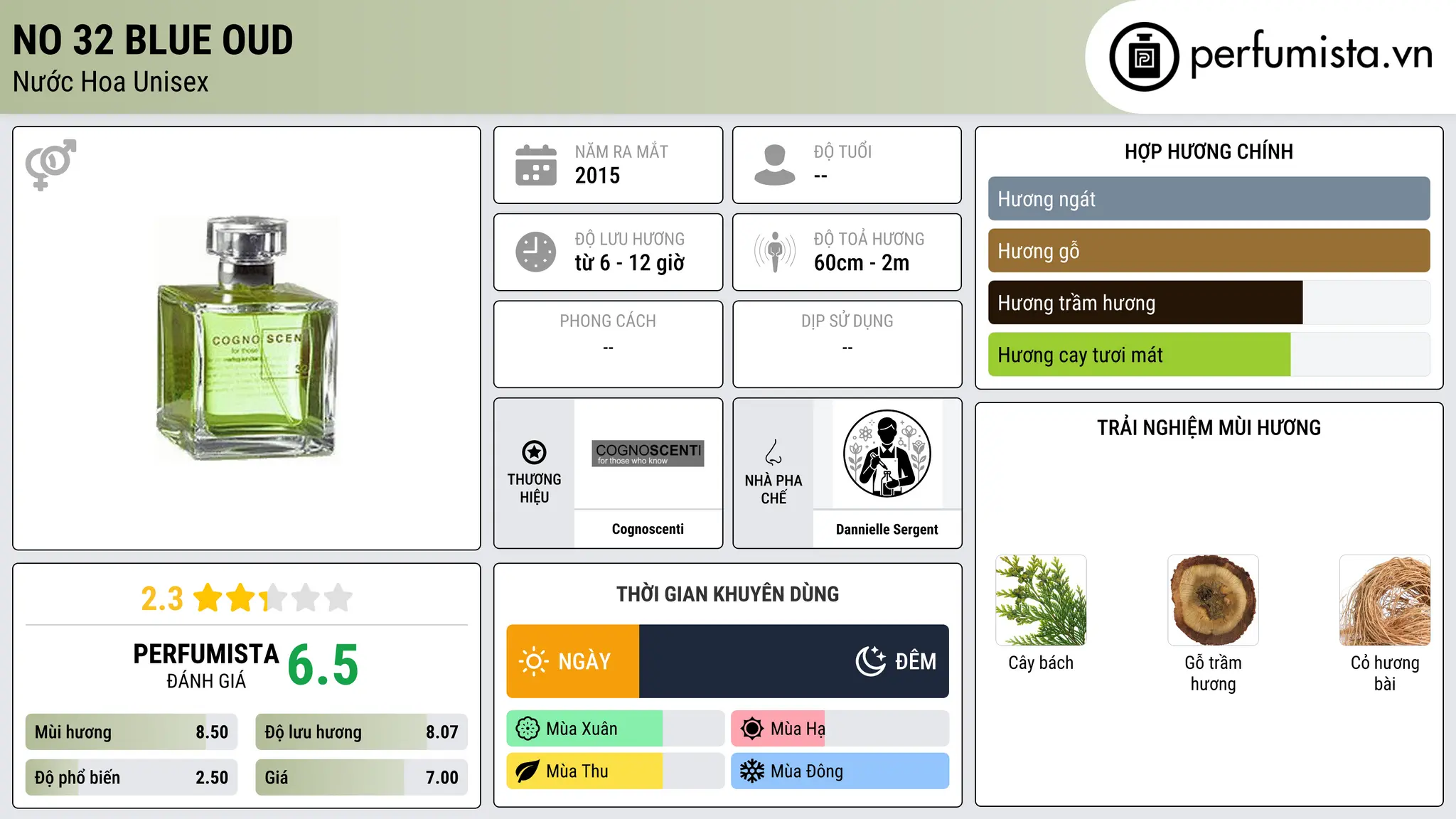Open the Cỏ hương bài note image
The image size is (1456, 819).
pos(1385,600)
